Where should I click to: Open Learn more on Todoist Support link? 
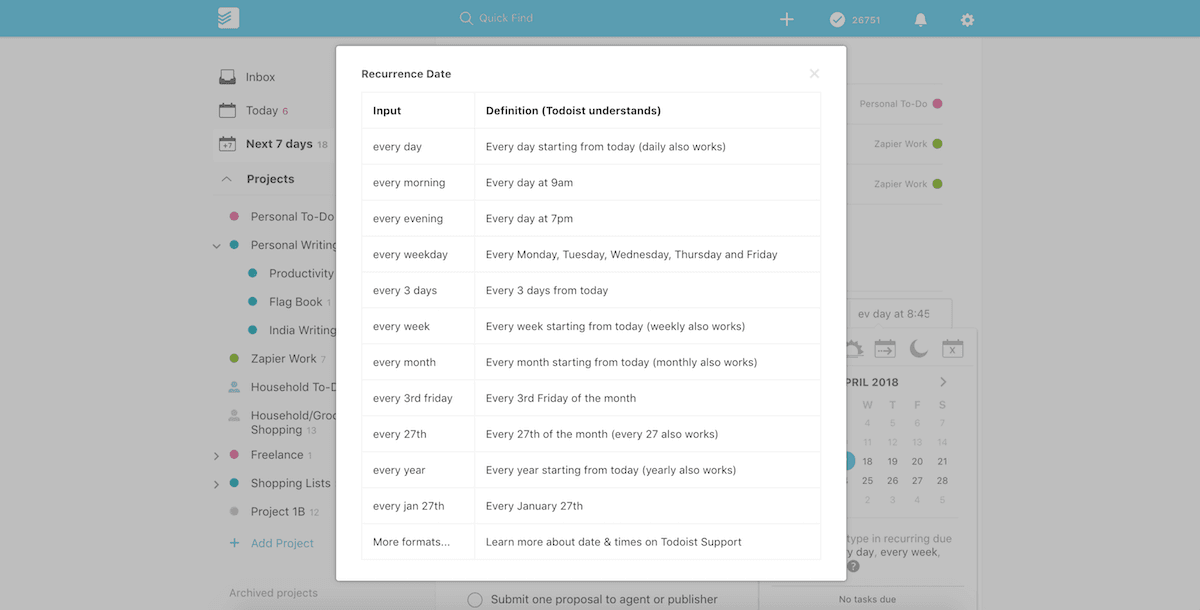click(x=614, y=542)
